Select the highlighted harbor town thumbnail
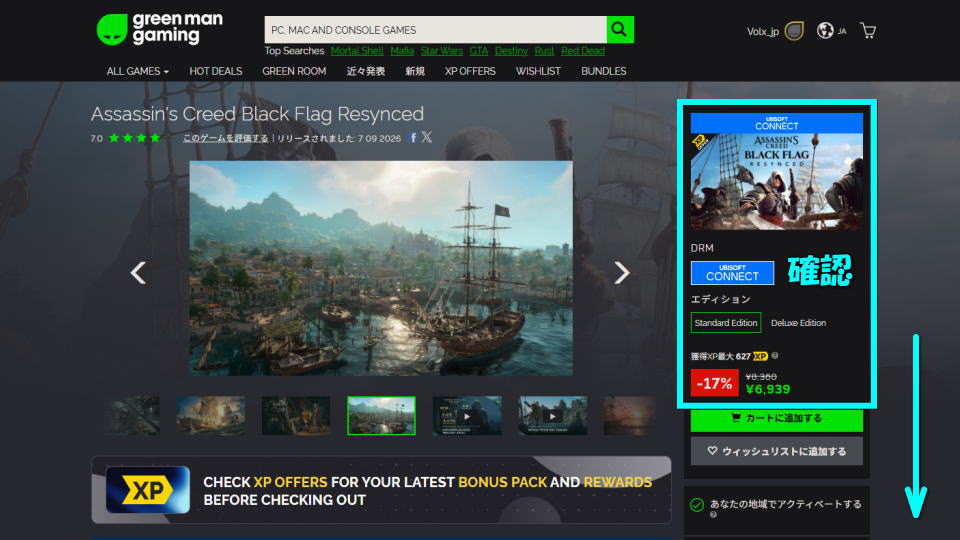960x540 pixels. (x=381, y=416)
